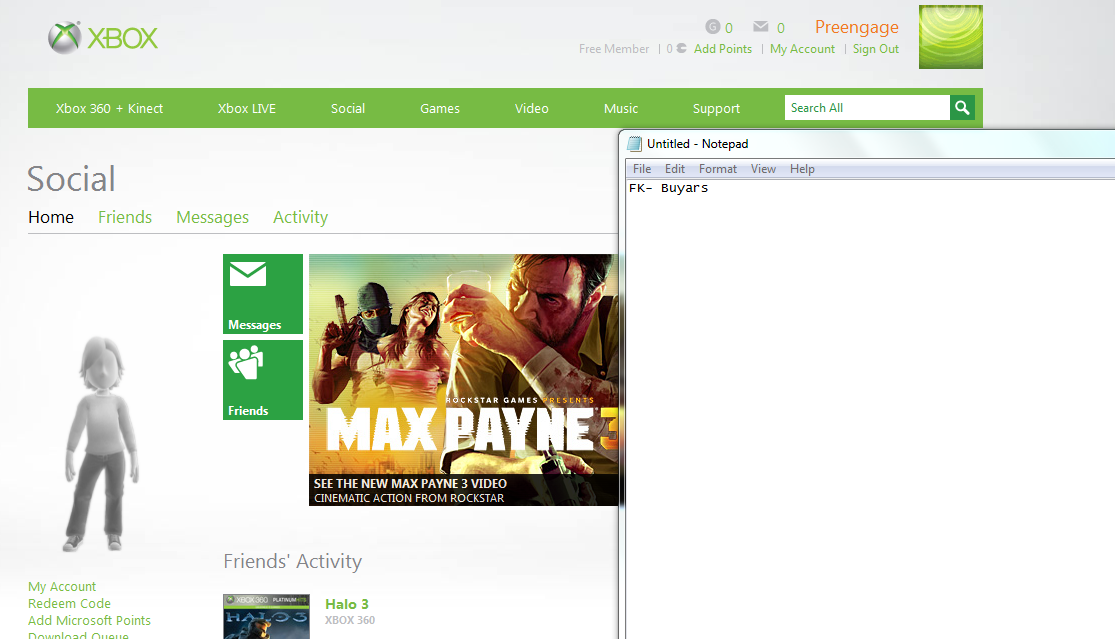The width and height of the screenshot is (1115, 639).
Task: Click Add Points link
Action: pos(722,49)
